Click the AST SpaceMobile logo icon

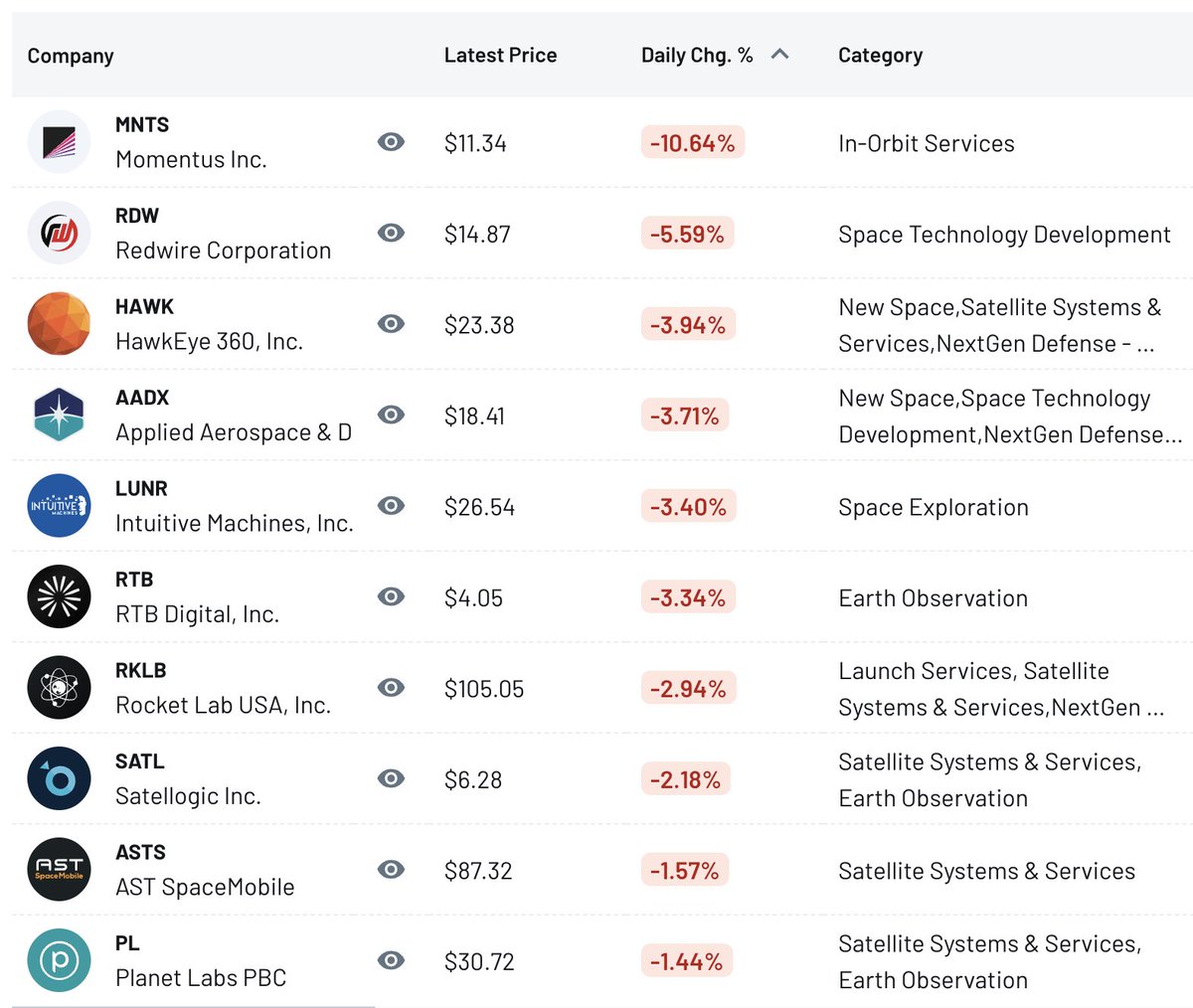coord(59,869)
